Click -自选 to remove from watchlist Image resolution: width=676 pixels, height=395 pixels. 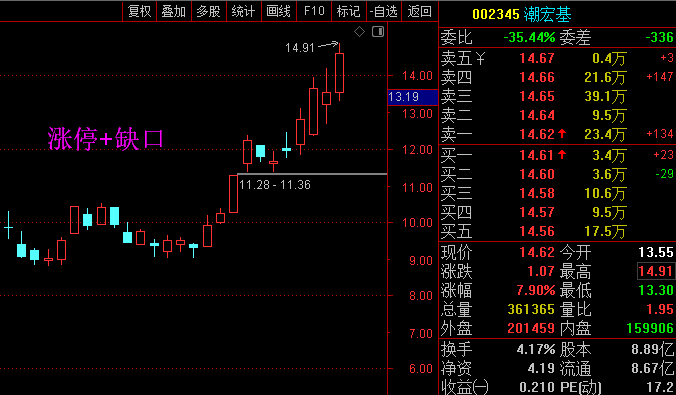click(384, 11)
